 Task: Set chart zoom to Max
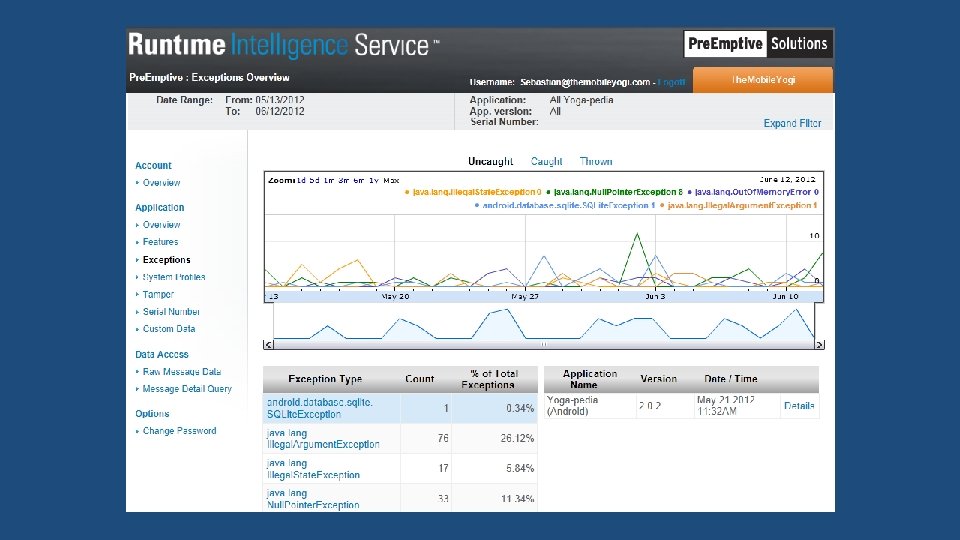click(391, 181)
